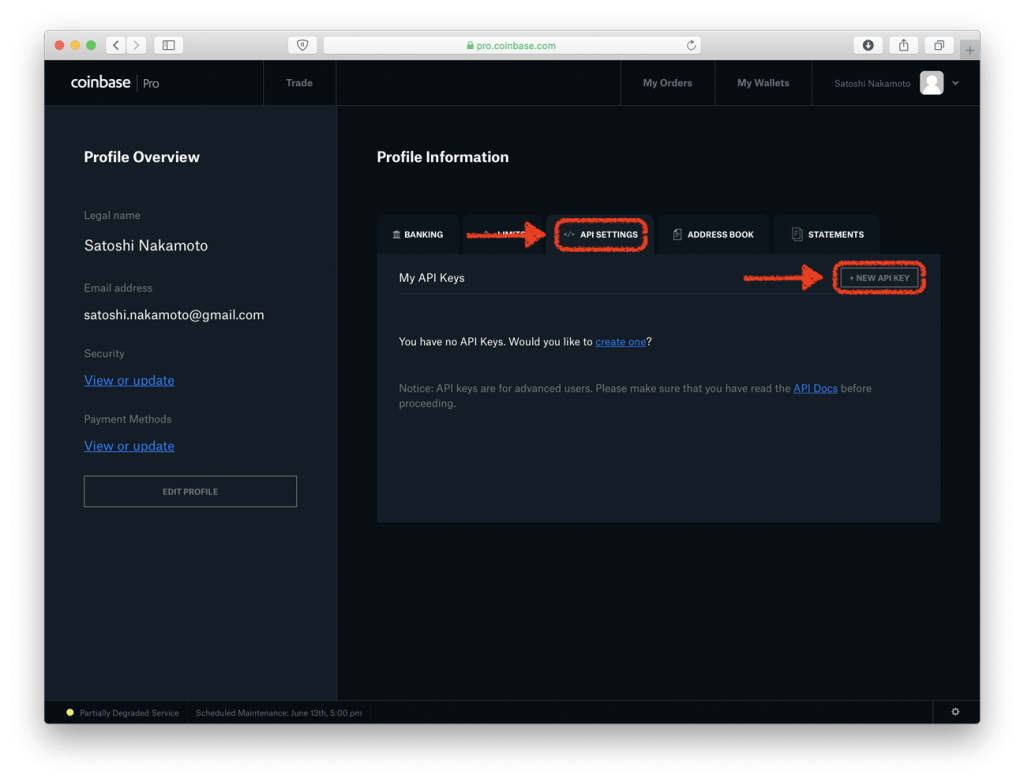Show all tabs overview icon
Image resolution: width=1024 pixels, height=782 pixels.
coord(938,45)
